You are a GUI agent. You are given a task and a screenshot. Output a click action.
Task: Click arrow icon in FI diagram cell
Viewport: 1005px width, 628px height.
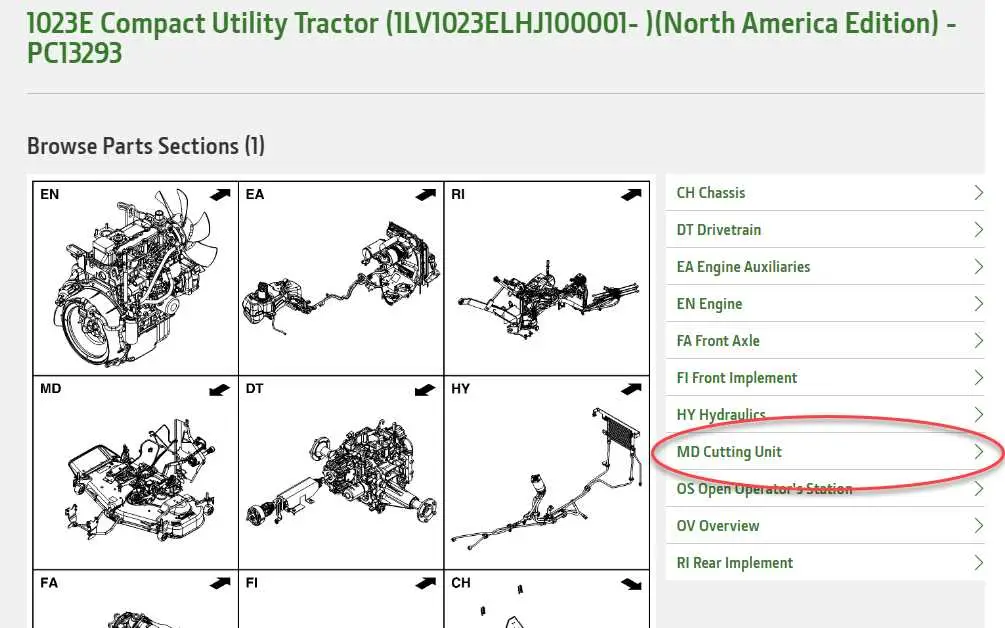pos(426,583)
